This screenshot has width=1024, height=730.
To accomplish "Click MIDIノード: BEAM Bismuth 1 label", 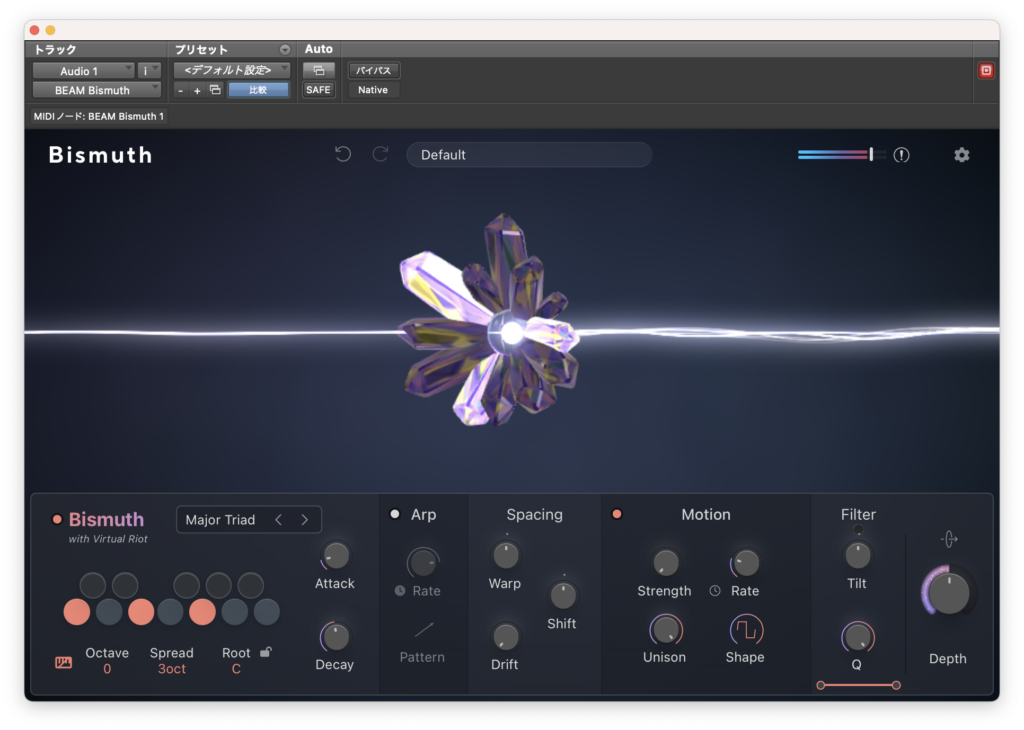I will tap(99, 116).
